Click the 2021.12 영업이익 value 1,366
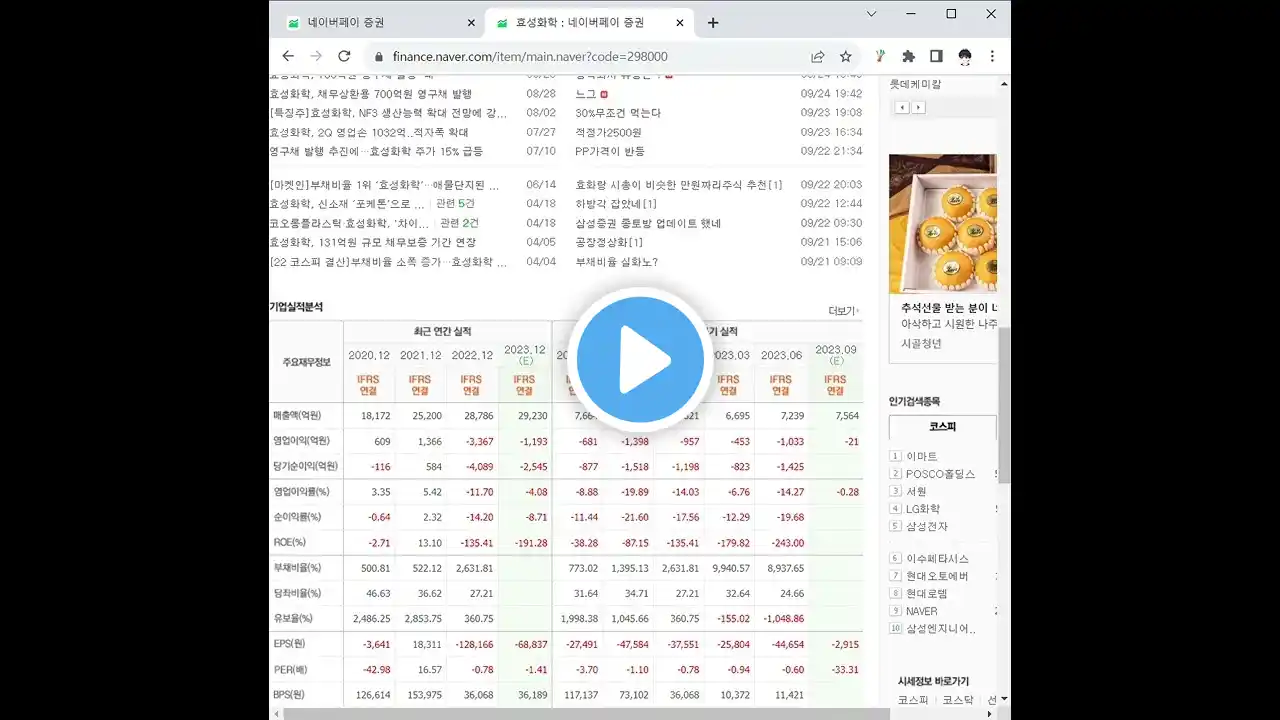 429,441
